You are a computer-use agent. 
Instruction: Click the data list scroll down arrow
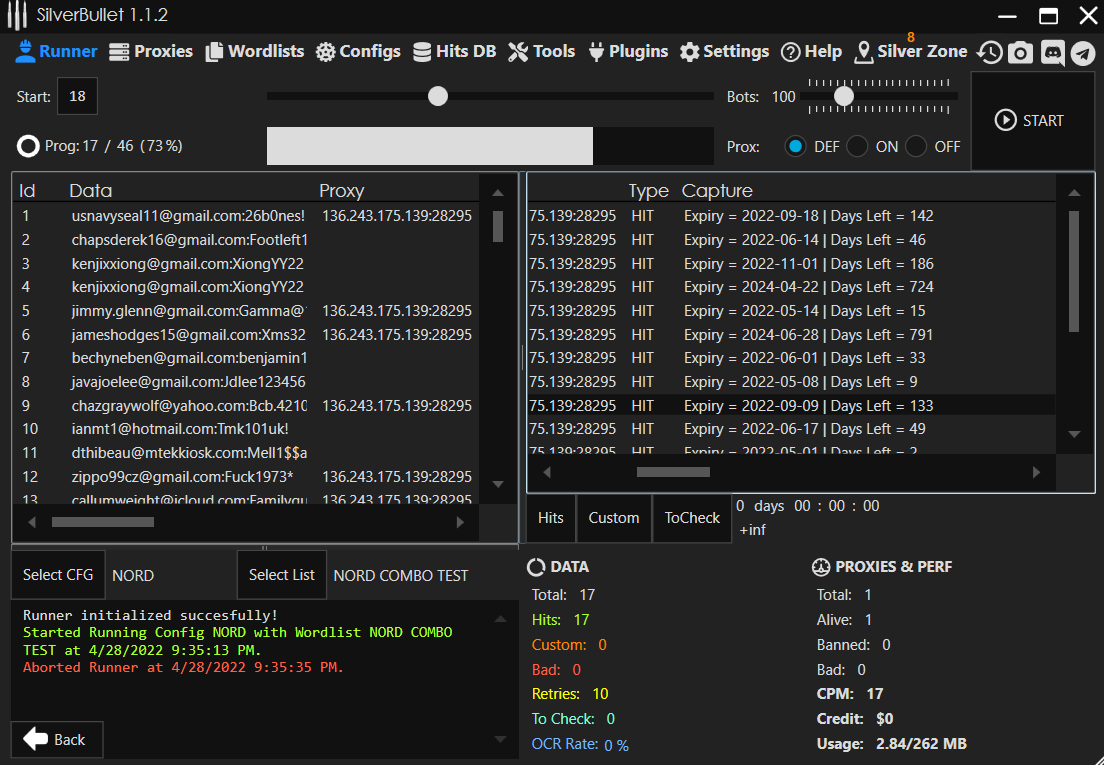(498, 484)
